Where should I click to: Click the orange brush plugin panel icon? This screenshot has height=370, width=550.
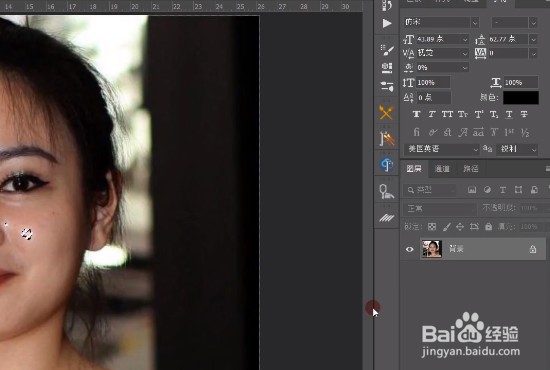pyautogui.click(x=387, y=138)
